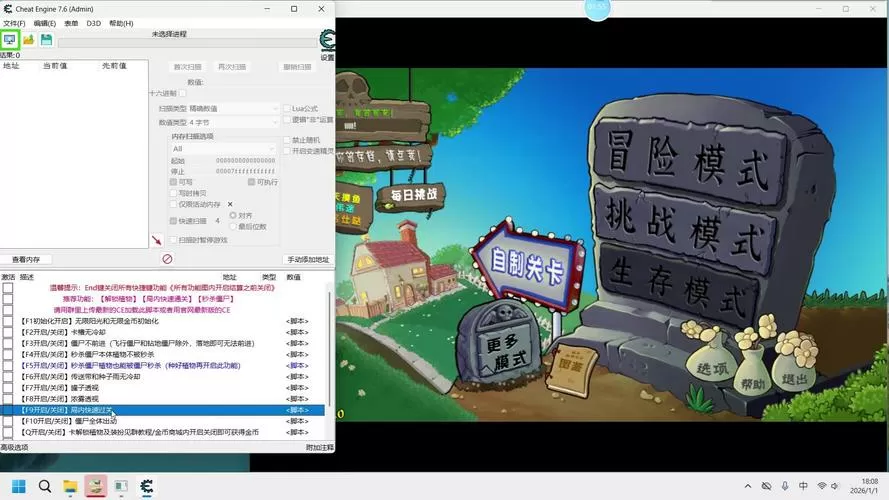This screenshot has width=889, height=500.
Task: Select the 最后位数 radio button
Action: tap(233, 226)
